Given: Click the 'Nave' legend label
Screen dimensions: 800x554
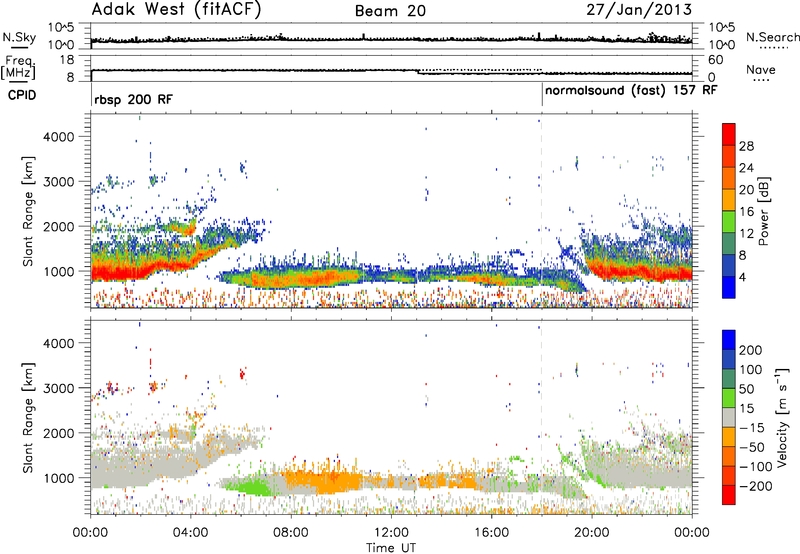Looking at the screenshot, I should [761, 70].
